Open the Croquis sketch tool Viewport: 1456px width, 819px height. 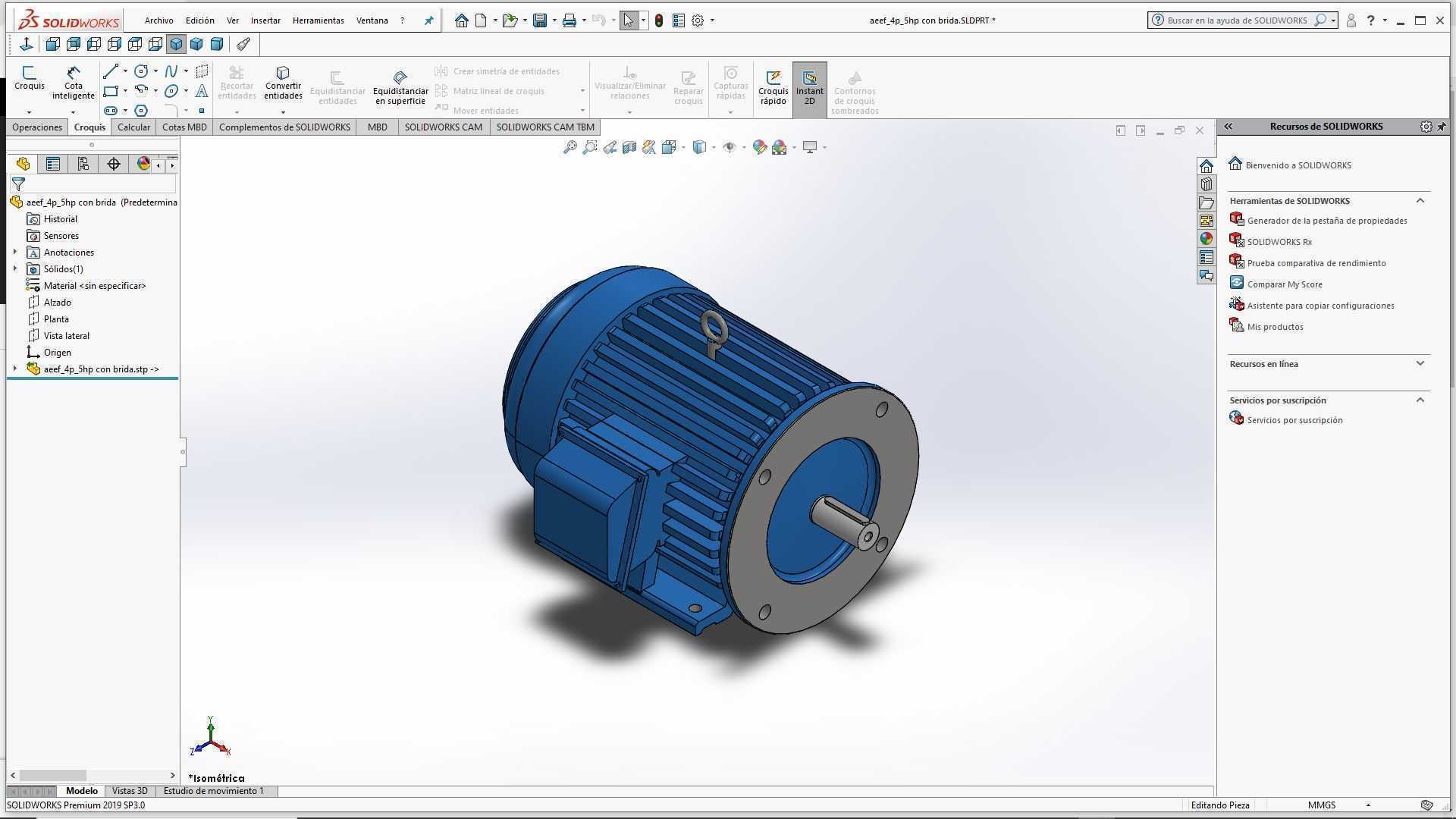tap(29, 78)
